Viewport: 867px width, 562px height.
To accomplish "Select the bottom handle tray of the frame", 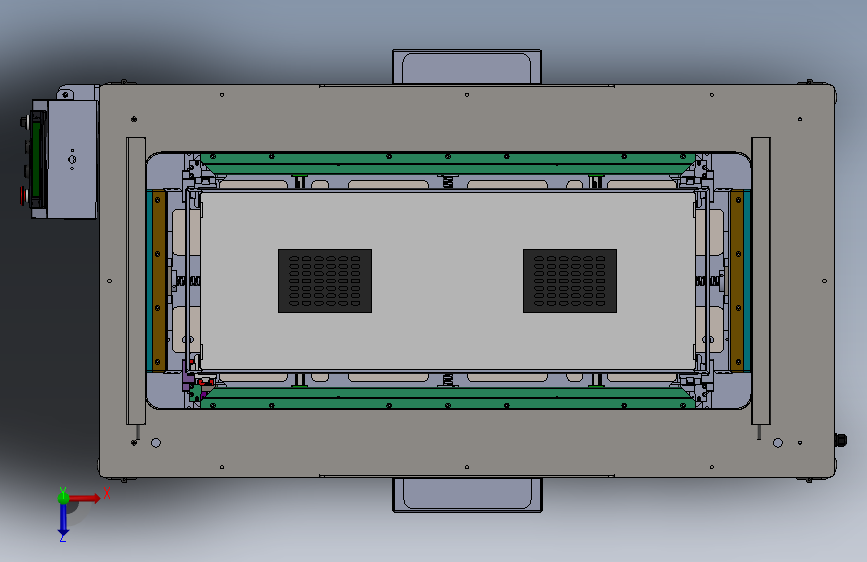I will 467,495.
